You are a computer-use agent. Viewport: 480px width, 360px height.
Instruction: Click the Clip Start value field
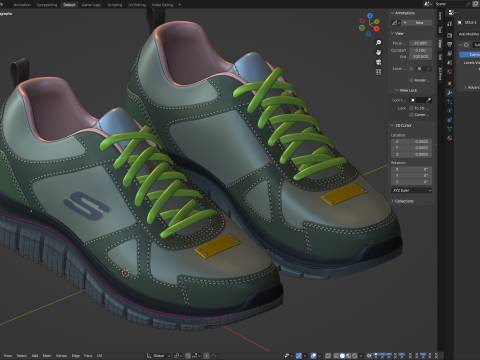click(x=420, y=50)
